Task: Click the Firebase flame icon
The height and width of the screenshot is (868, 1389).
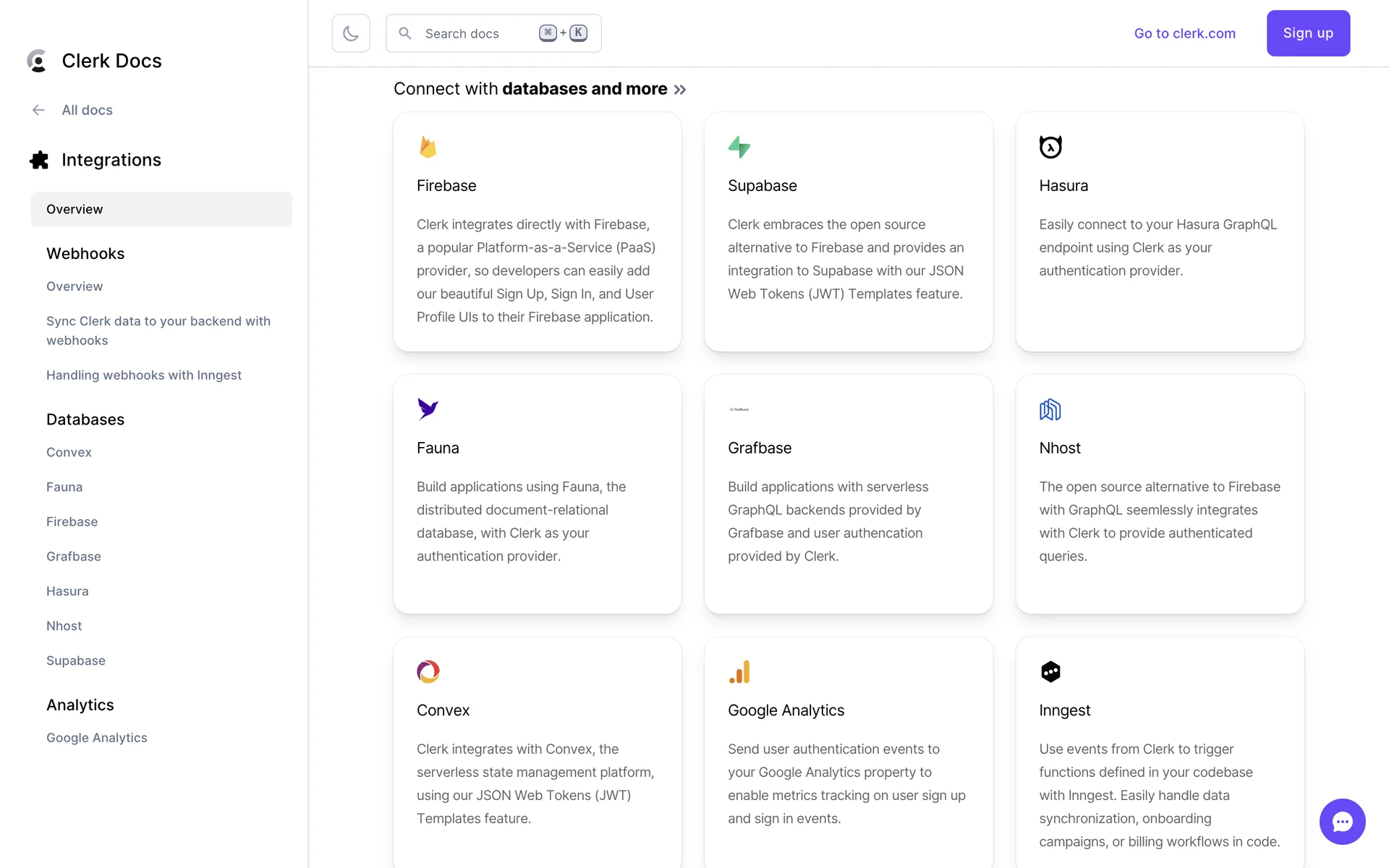Action: coord(428,147)
